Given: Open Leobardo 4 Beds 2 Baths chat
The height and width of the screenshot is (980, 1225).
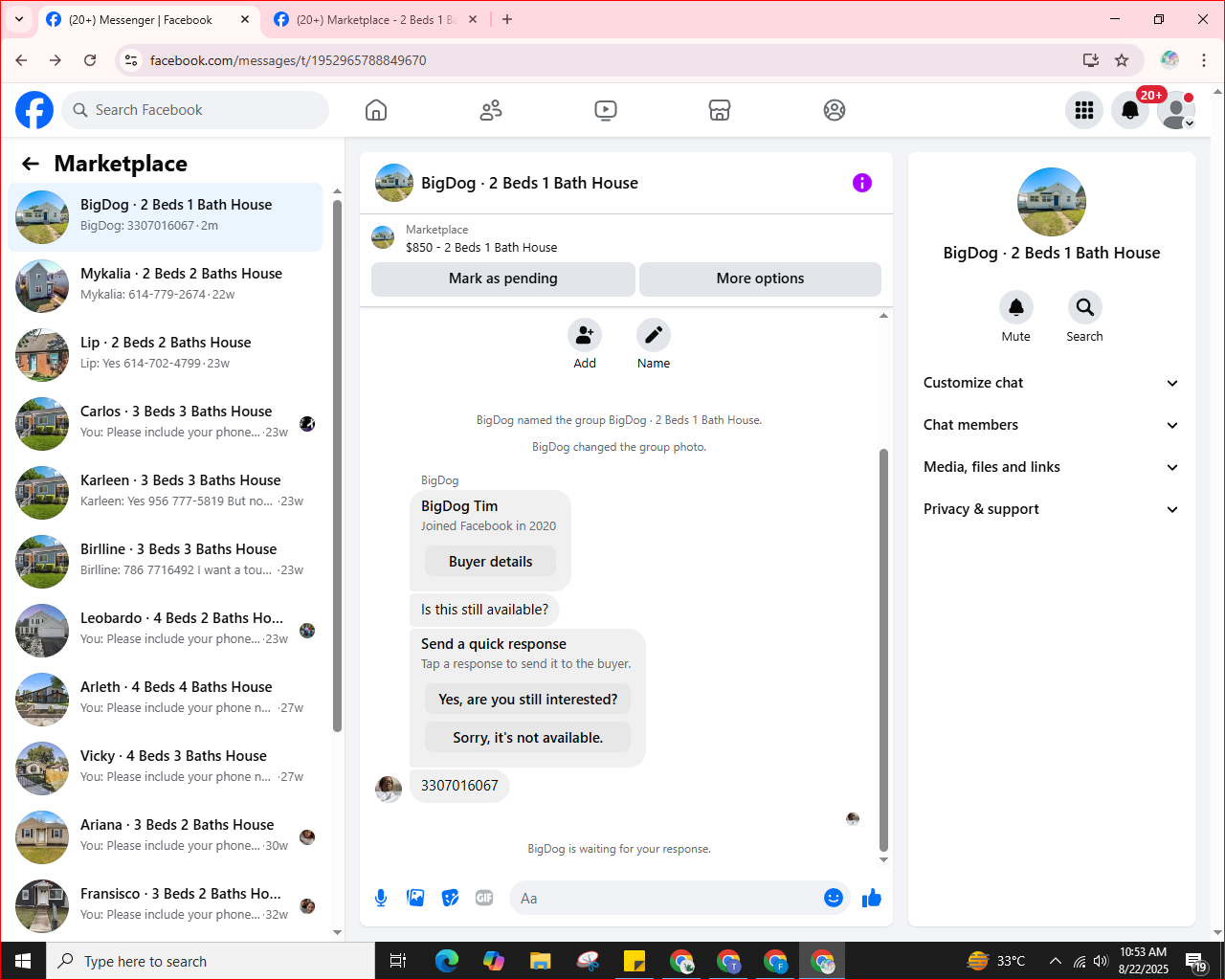Looking at the screenshot, I should coord(166,631).
